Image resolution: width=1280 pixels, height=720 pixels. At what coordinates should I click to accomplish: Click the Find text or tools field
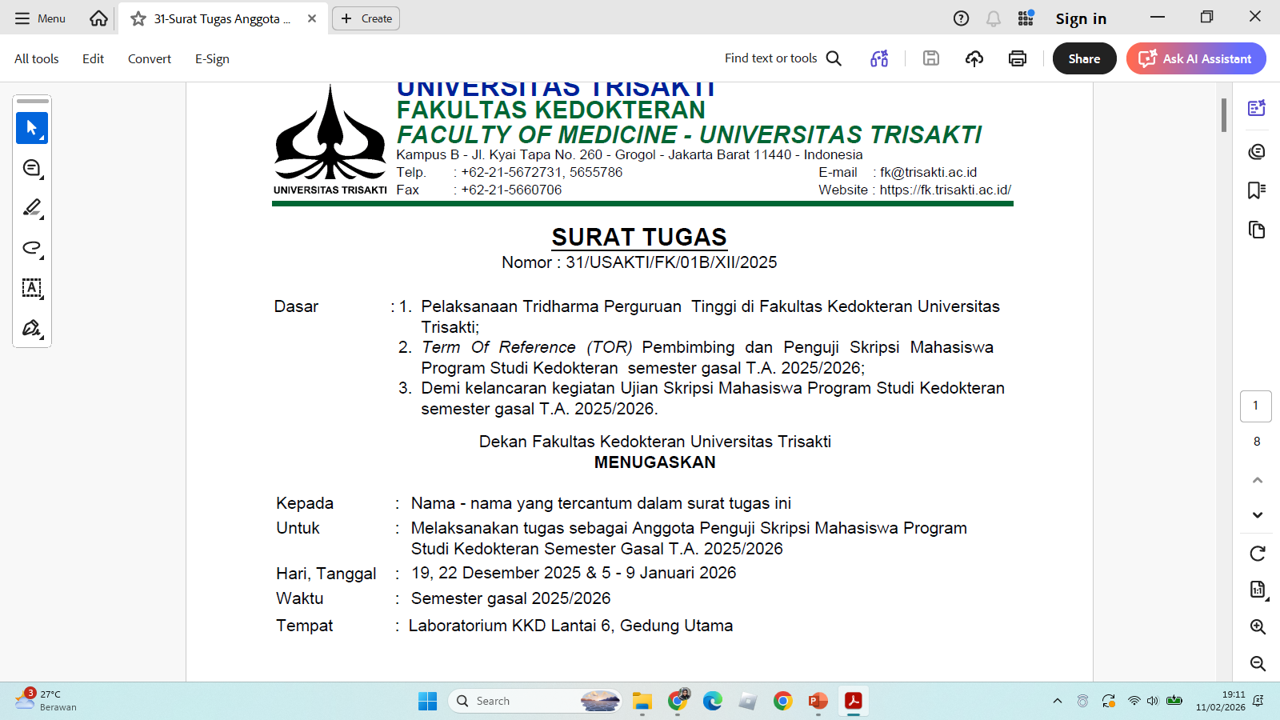(782, 59)
